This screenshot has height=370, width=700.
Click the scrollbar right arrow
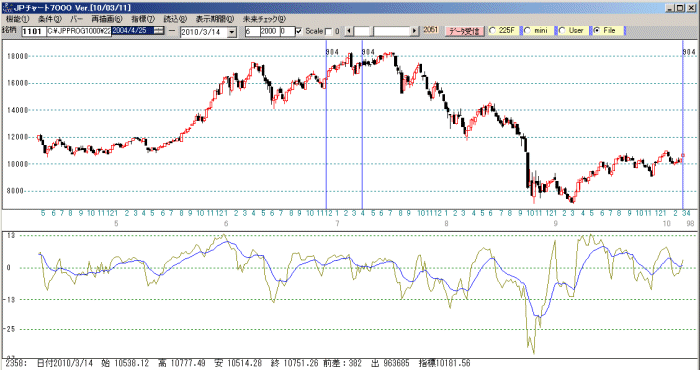[x=415, y=31]
